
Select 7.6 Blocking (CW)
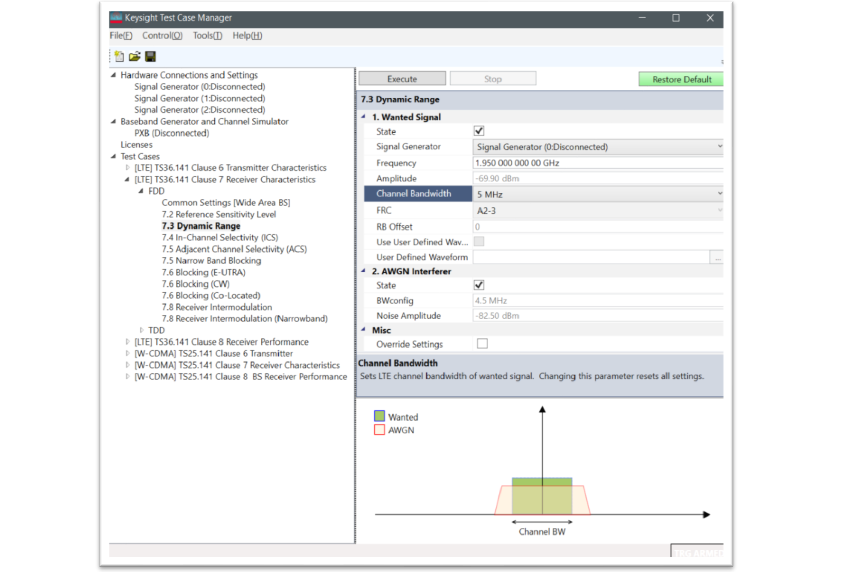[x=195, y=284]
